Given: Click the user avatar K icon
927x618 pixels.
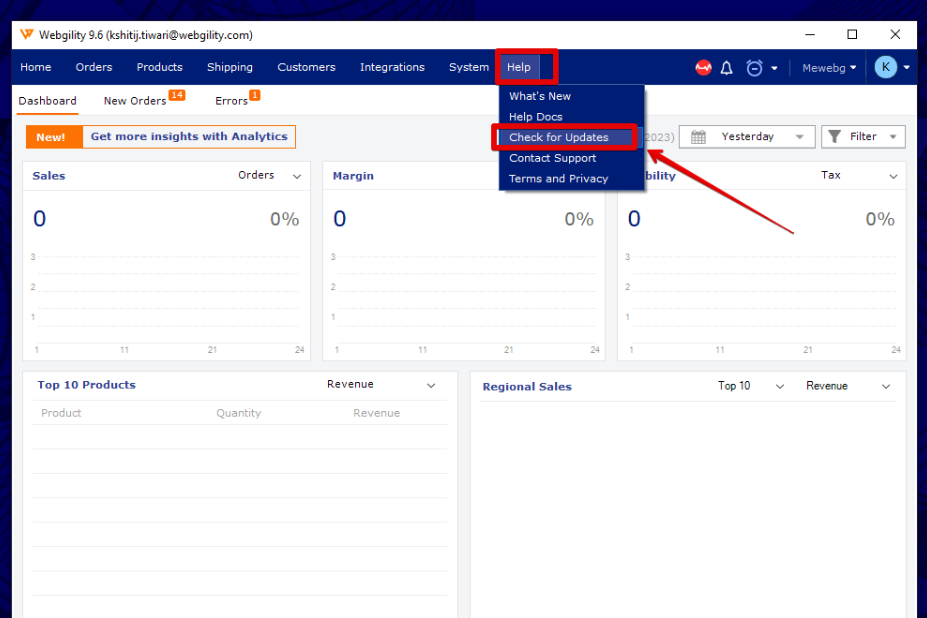Looking at the screenshot, I should click(x=886, y=67).
